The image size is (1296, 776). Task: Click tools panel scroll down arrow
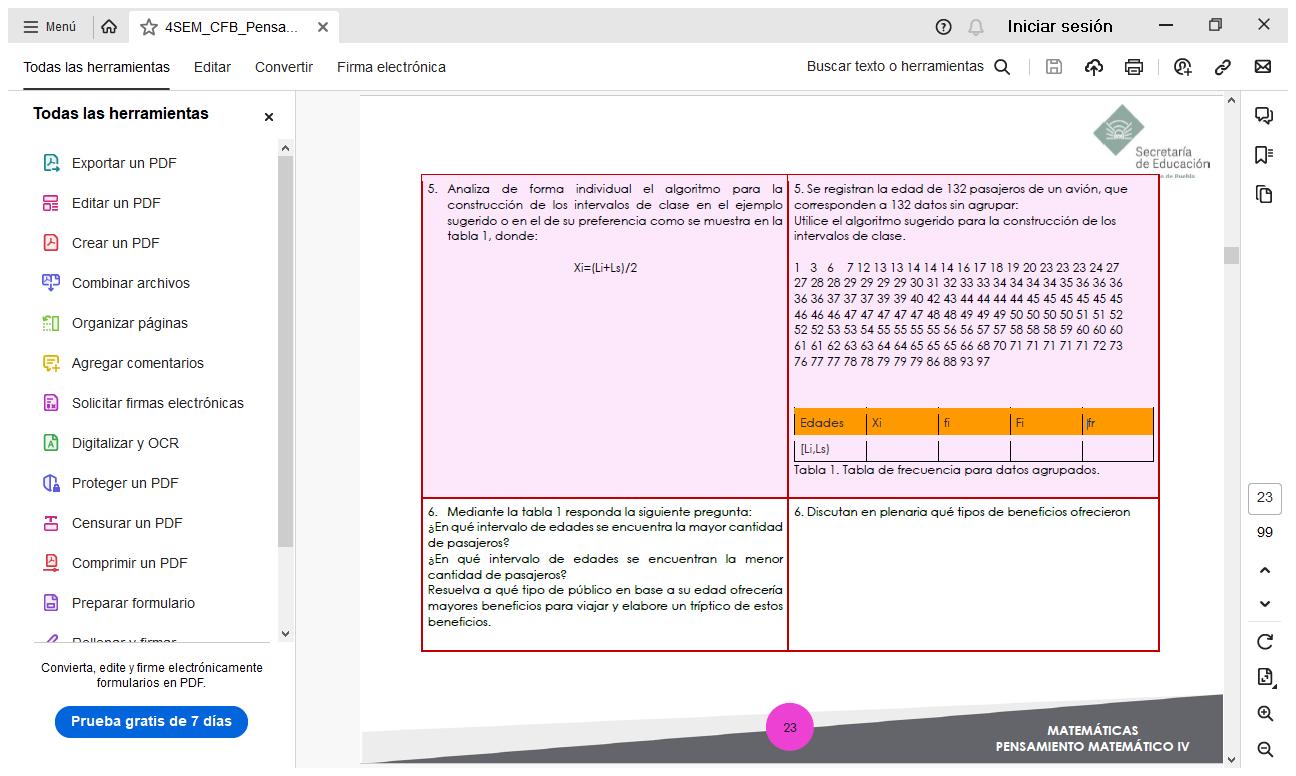[x=285, y=633]
